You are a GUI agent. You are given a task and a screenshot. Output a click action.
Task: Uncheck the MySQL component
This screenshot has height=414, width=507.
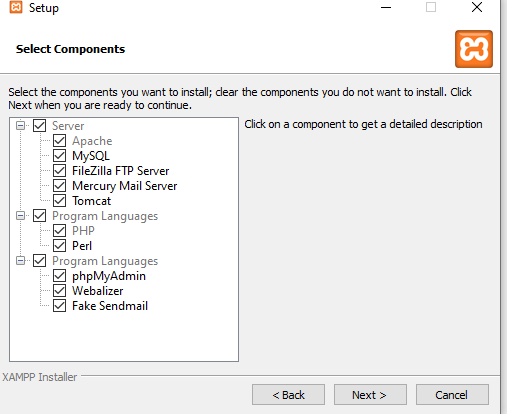(x=59, y=156)
